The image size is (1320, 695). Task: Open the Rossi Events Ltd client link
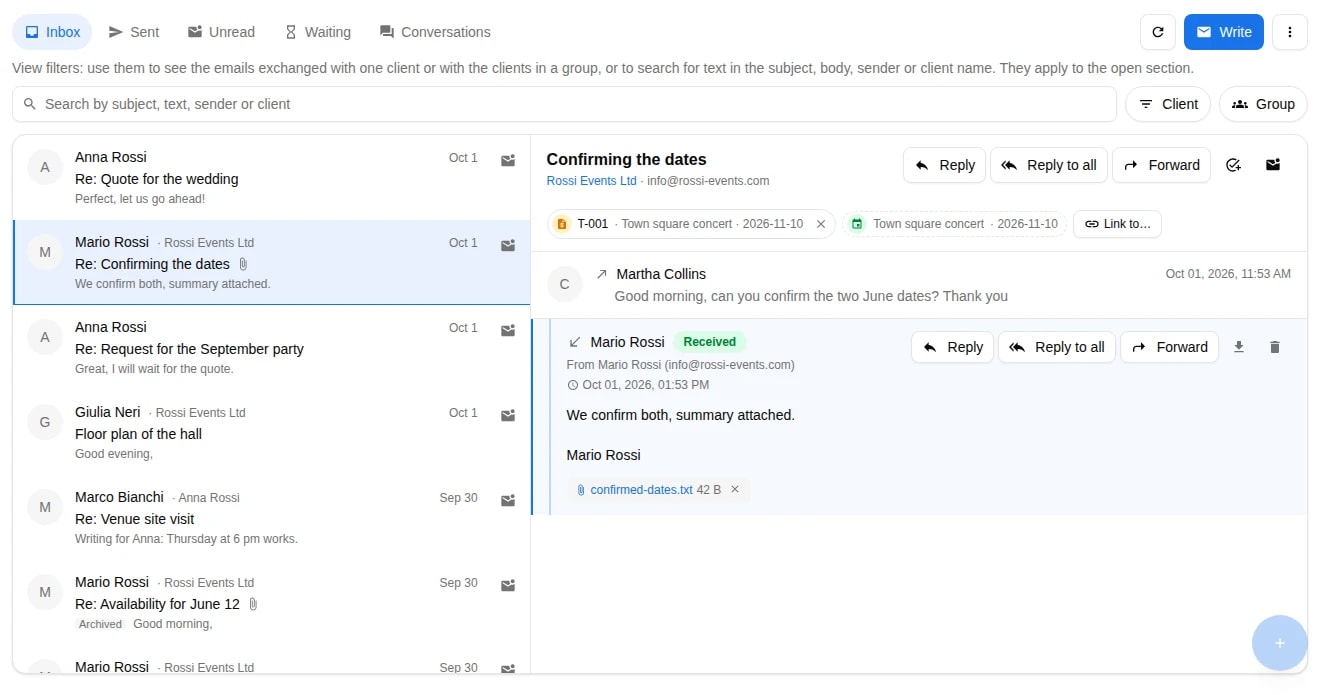click(x=591, y=181)
